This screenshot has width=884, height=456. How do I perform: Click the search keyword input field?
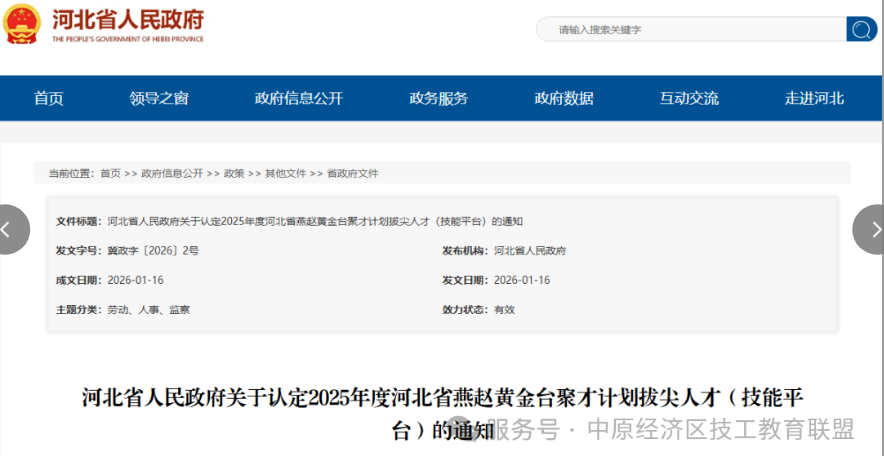(690, 29)
